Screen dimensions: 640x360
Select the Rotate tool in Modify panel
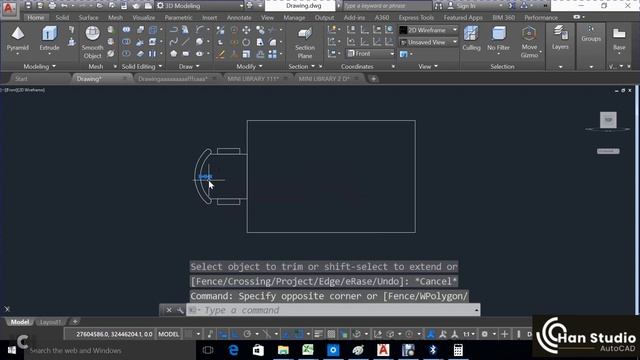pos(246,42)
